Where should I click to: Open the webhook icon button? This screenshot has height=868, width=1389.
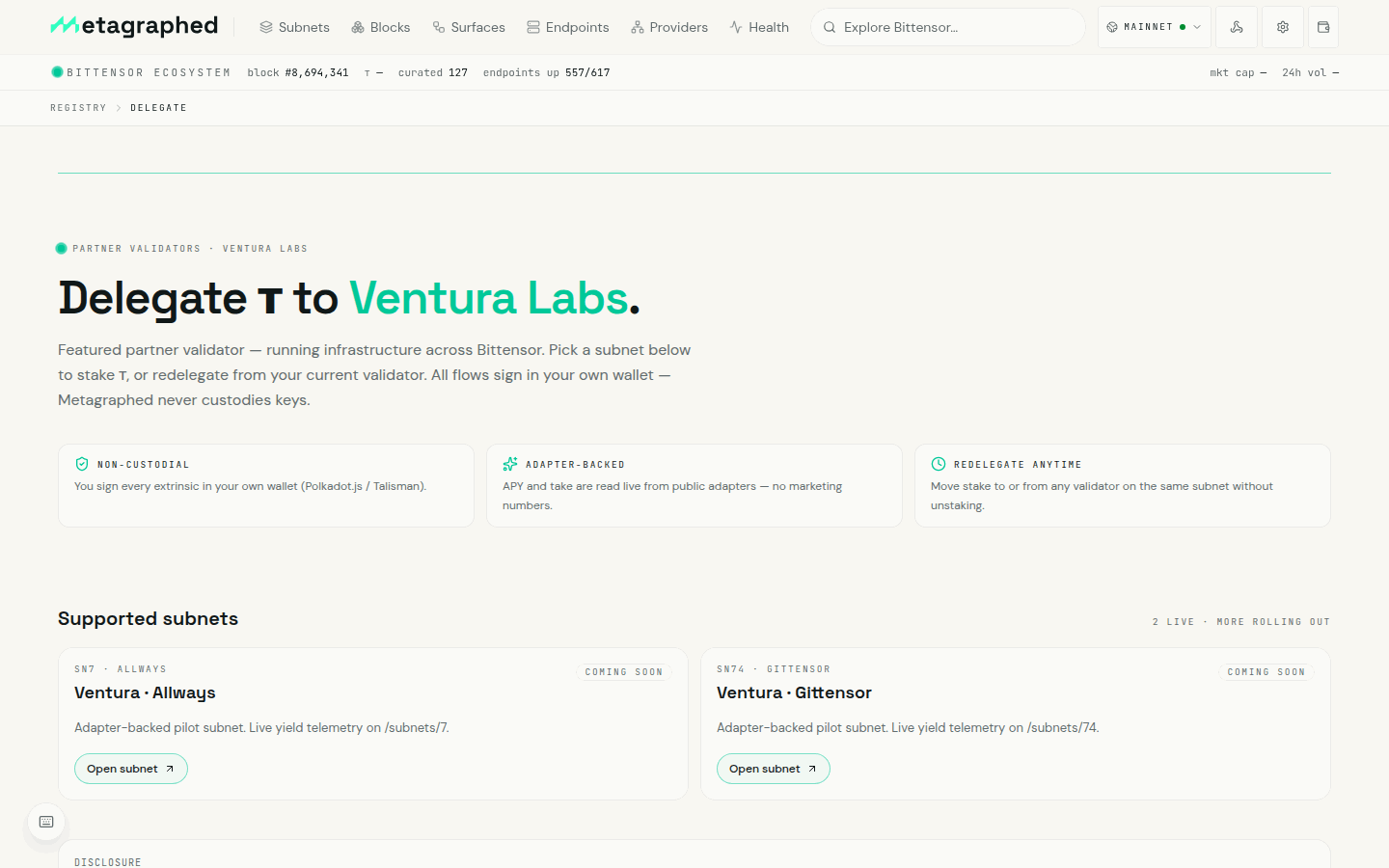click(1237, 27)
